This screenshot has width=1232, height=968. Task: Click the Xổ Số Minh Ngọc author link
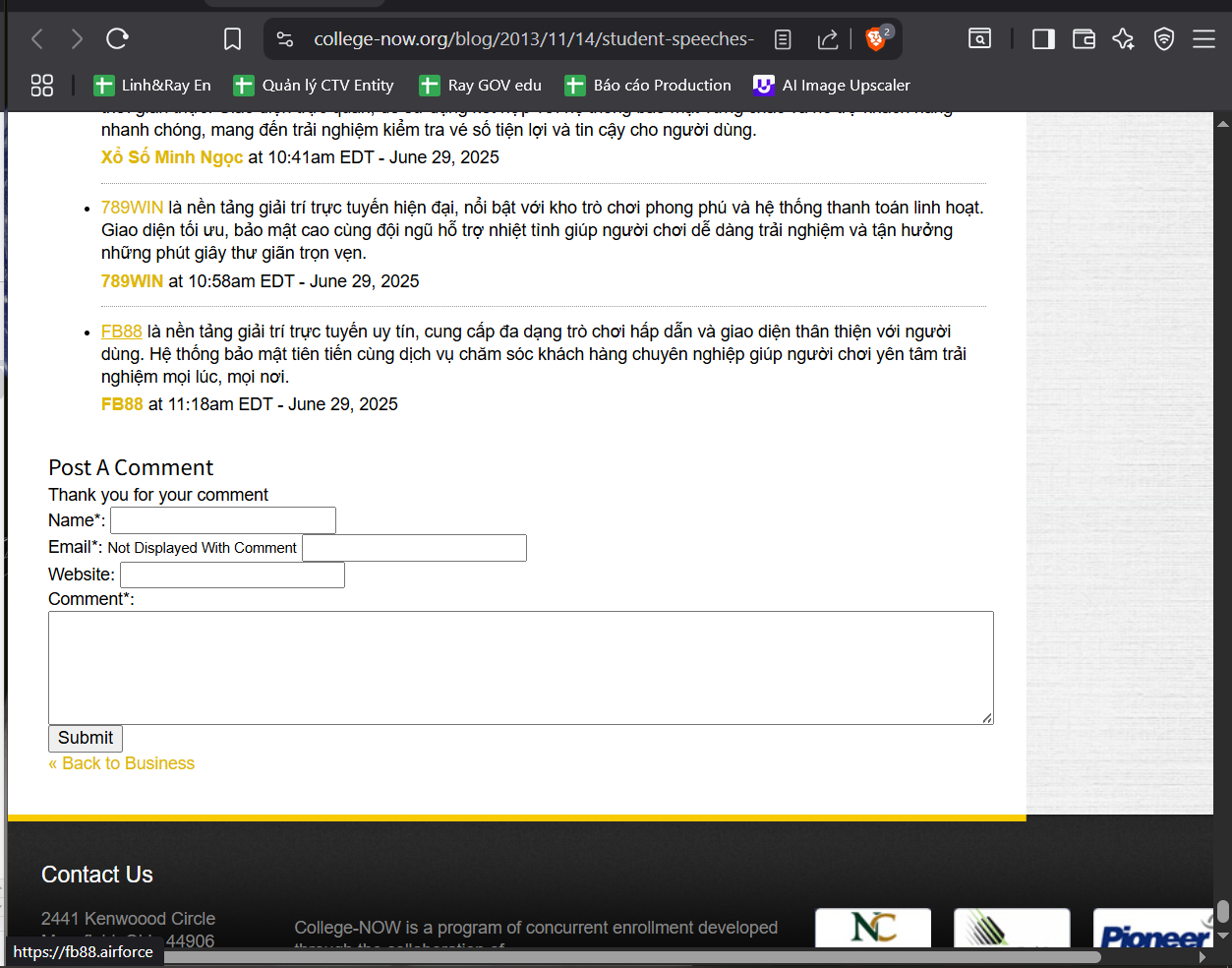coord(172,157)
